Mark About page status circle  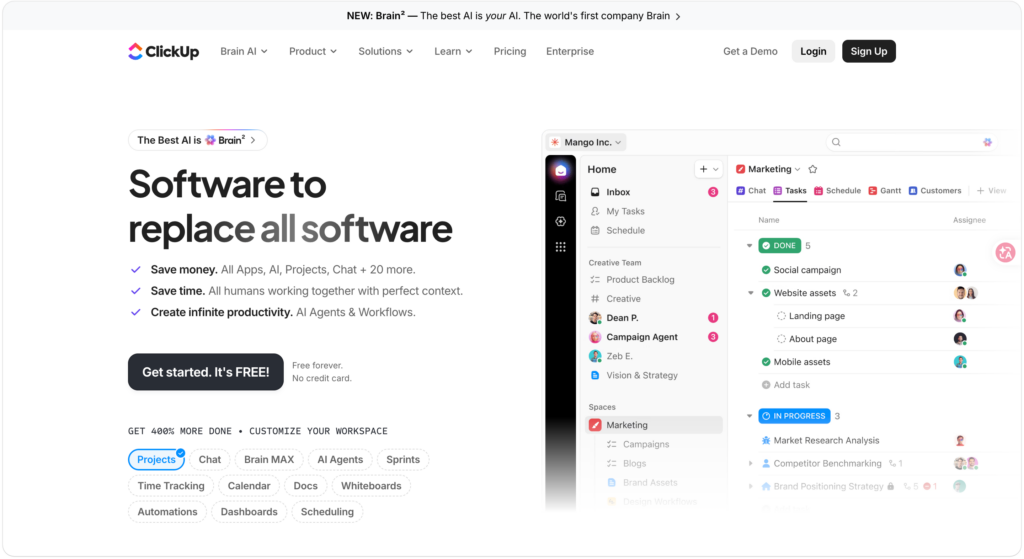(x=781, y=339)
